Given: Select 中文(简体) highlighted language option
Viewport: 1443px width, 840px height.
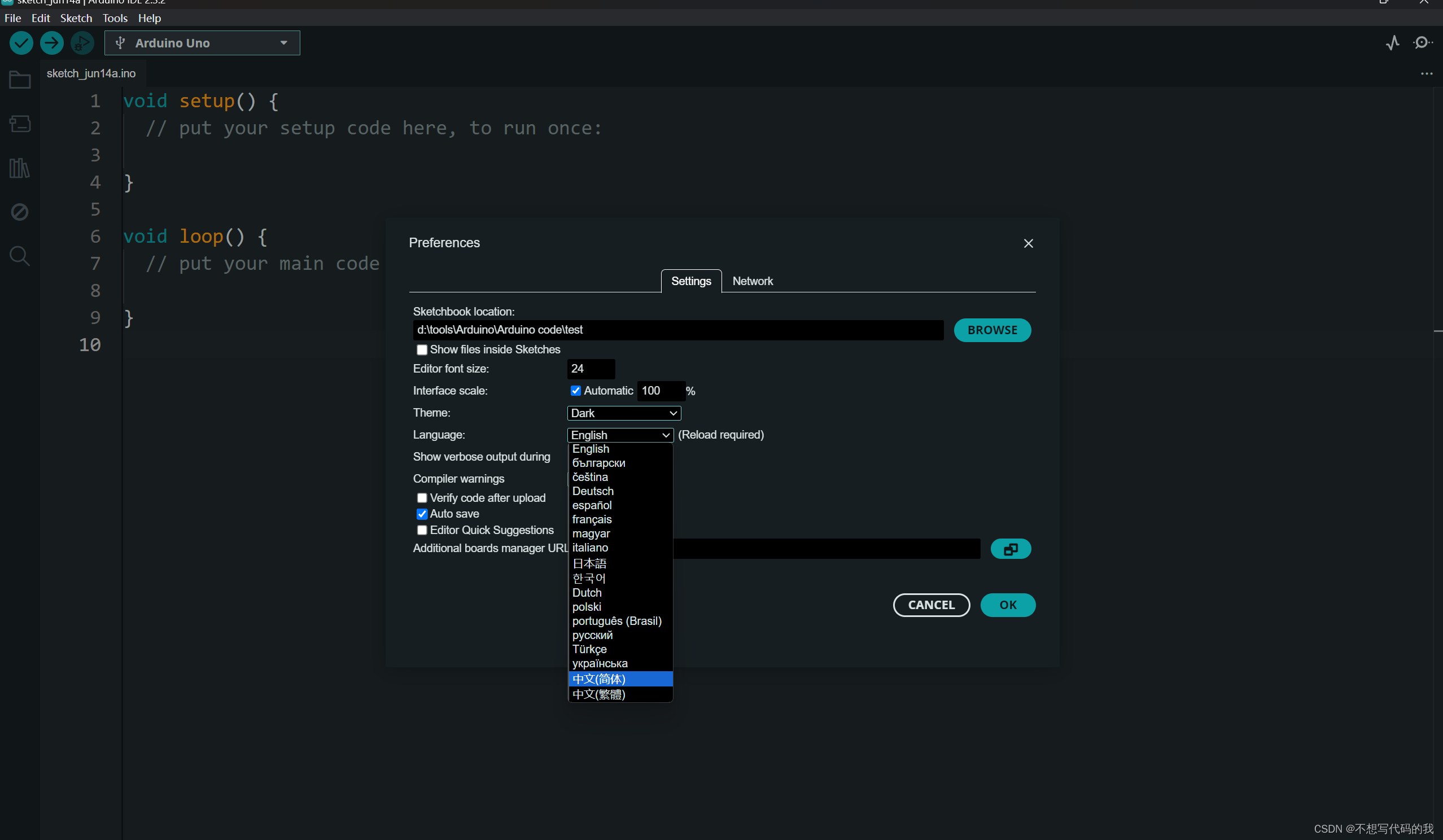Looking at the screenshot, I should point(620,679).
